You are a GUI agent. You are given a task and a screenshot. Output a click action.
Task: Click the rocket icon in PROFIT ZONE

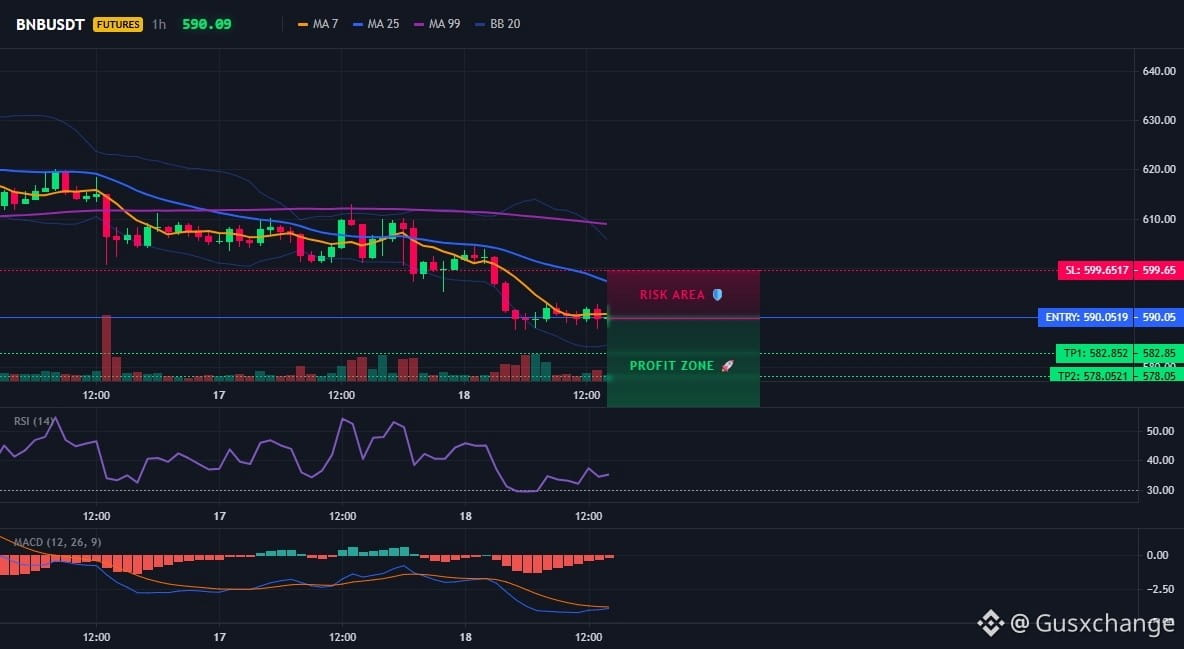coord(727,366)
